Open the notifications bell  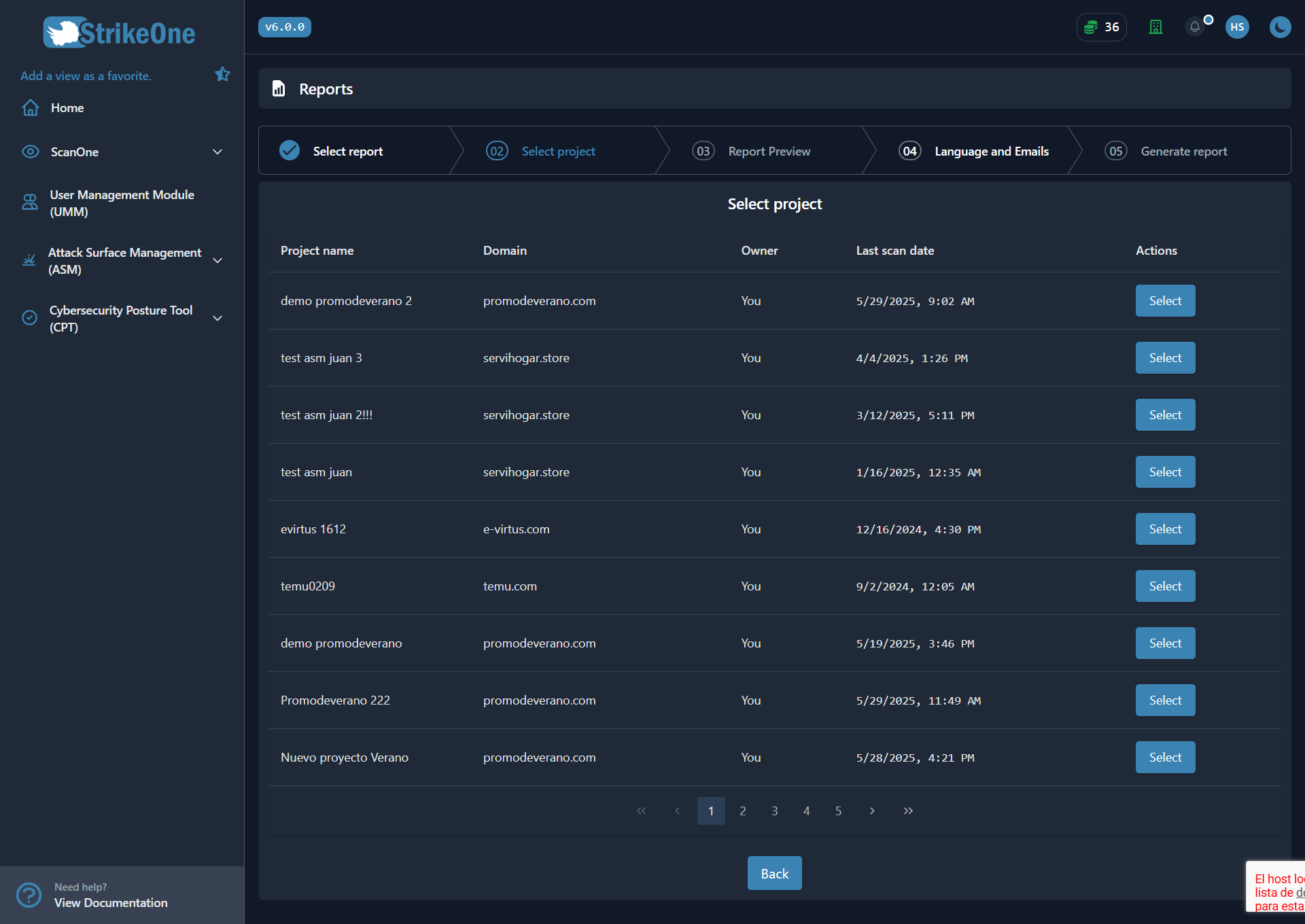click(x=1195, y=27)
